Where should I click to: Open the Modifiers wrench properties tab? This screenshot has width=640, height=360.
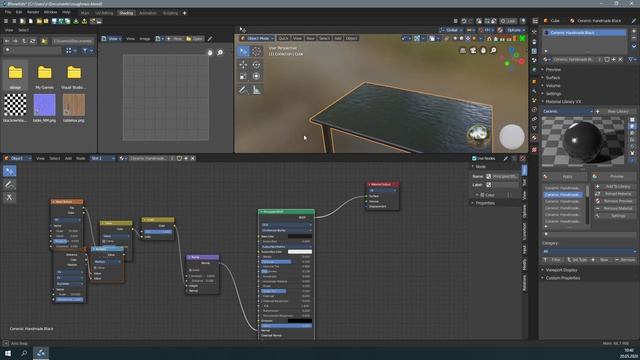point(534,91)
